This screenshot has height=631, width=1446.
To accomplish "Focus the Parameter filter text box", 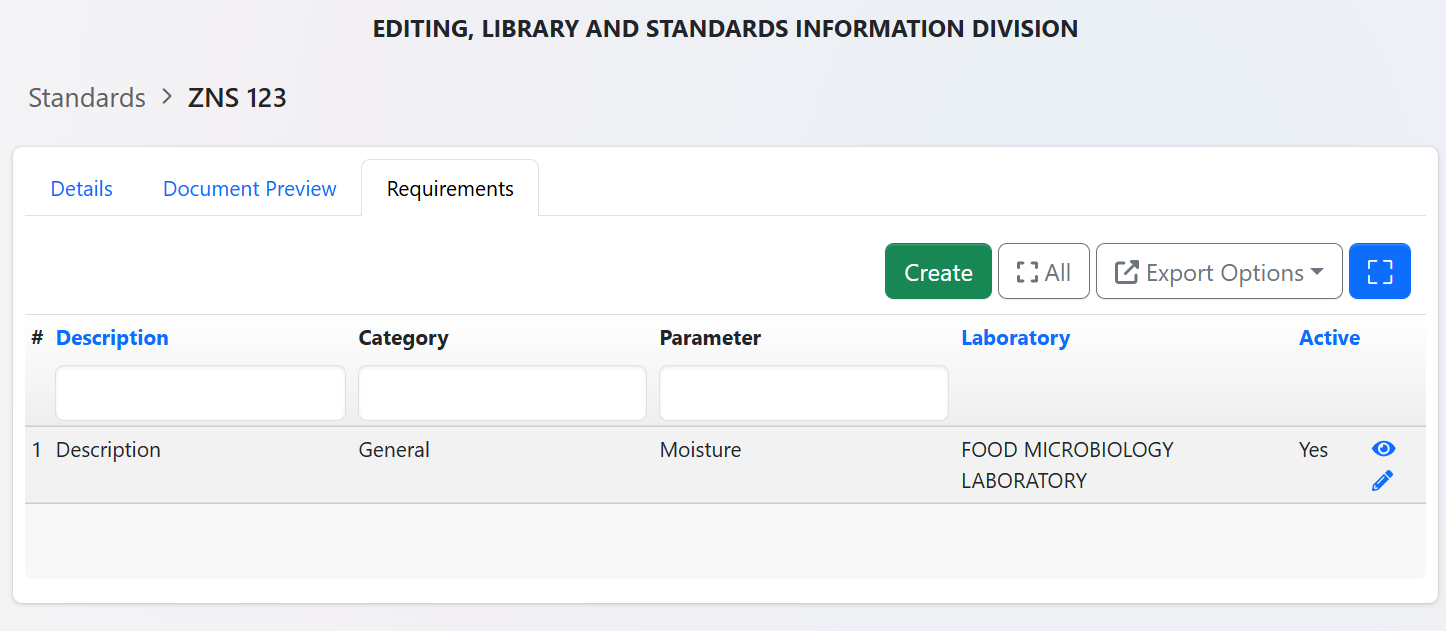I will pos(803,393).
